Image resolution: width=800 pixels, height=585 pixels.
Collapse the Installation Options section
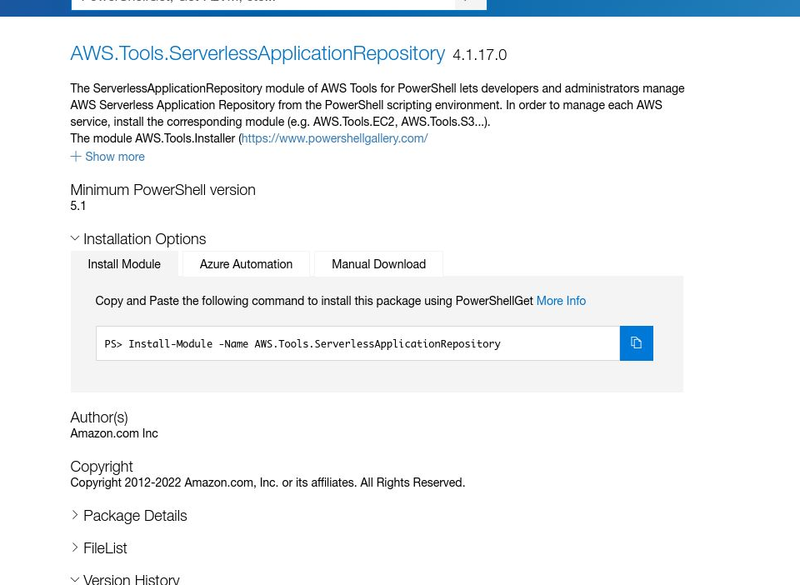point(138,239)
